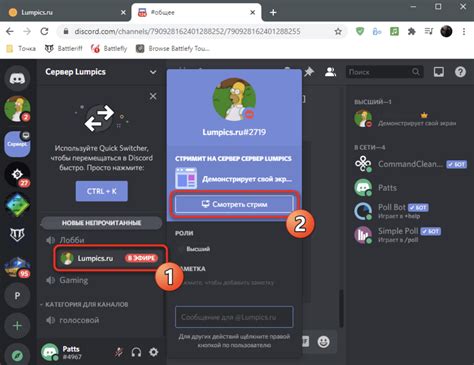474x365 pixels.
Task: Click Lumpics.ru#2719 profile avatar
Action: tap(234, 99)
